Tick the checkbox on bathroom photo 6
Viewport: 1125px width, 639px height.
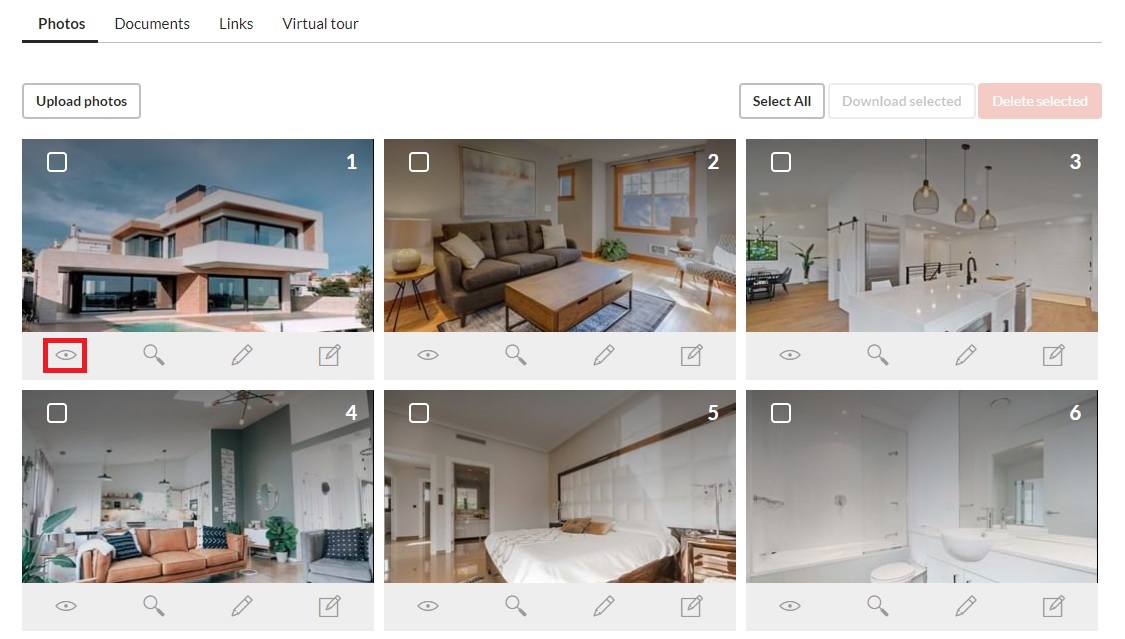(x=781, y=413)
